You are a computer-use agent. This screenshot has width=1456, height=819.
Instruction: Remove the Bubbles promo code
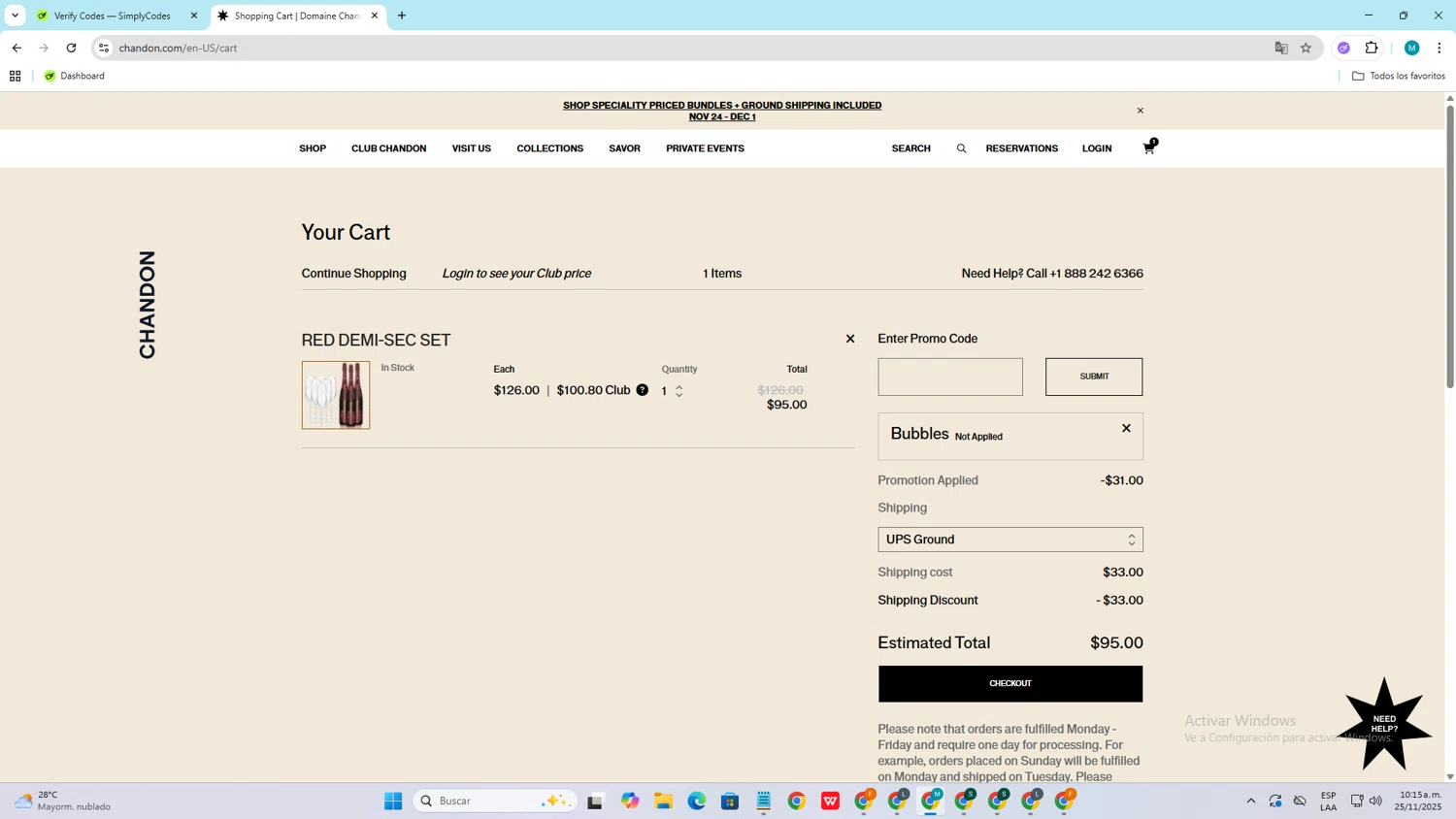point(1126,428)
